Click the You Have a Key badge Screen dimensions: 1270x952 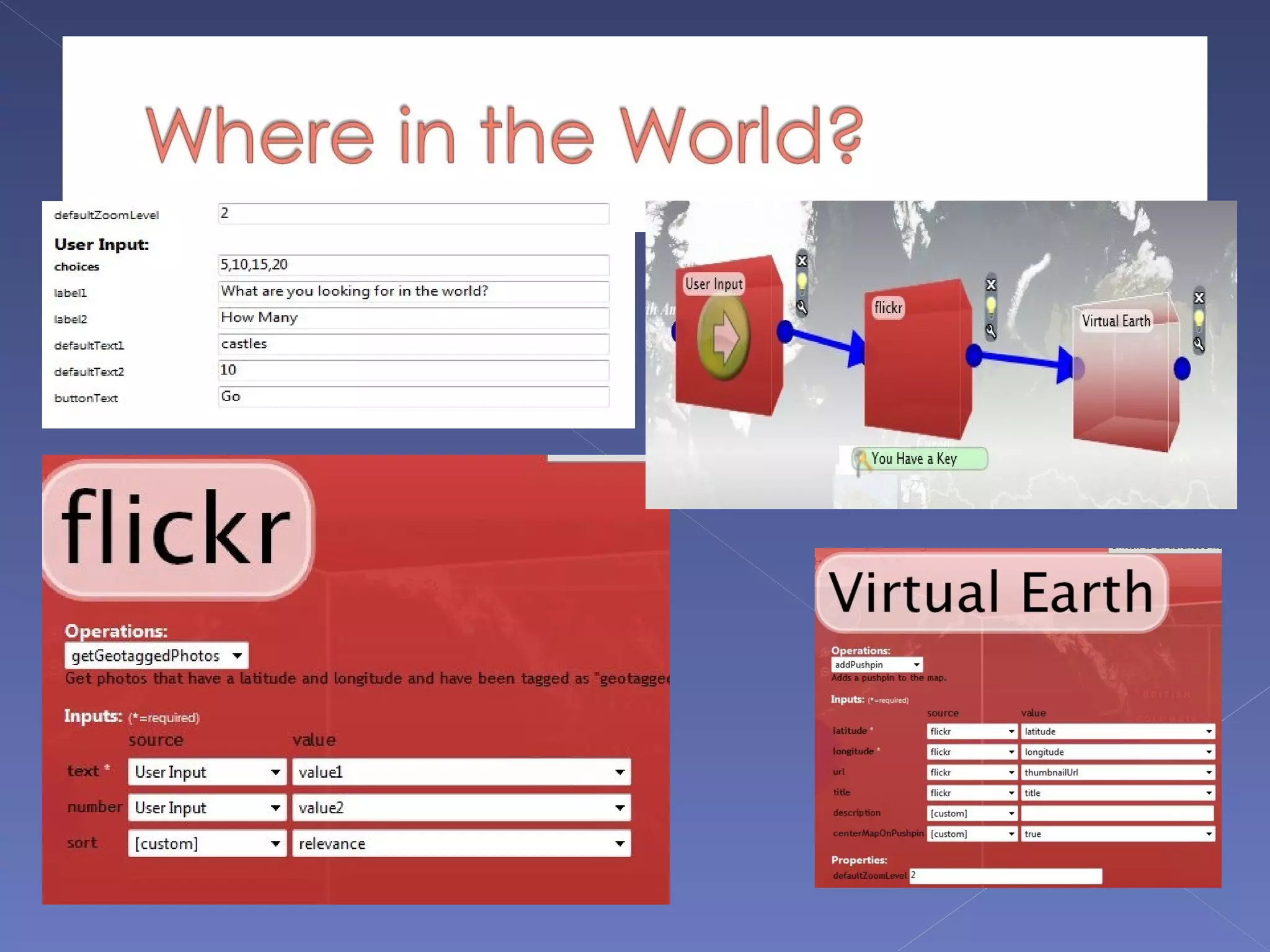919,459
